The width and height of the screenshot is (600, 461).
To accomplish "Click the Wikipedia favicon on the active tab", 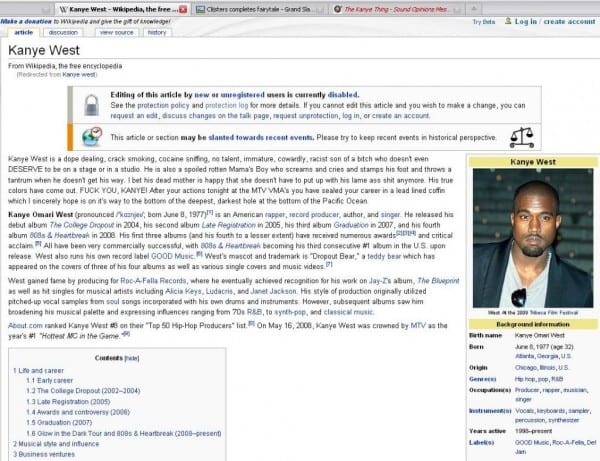I will click(x=64, y=10).
